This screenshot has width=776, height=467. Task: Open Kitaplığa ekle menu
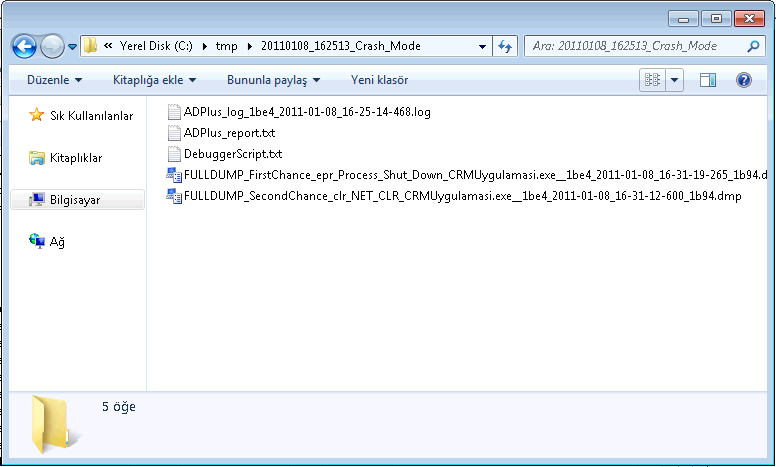(x=154, y=80)
